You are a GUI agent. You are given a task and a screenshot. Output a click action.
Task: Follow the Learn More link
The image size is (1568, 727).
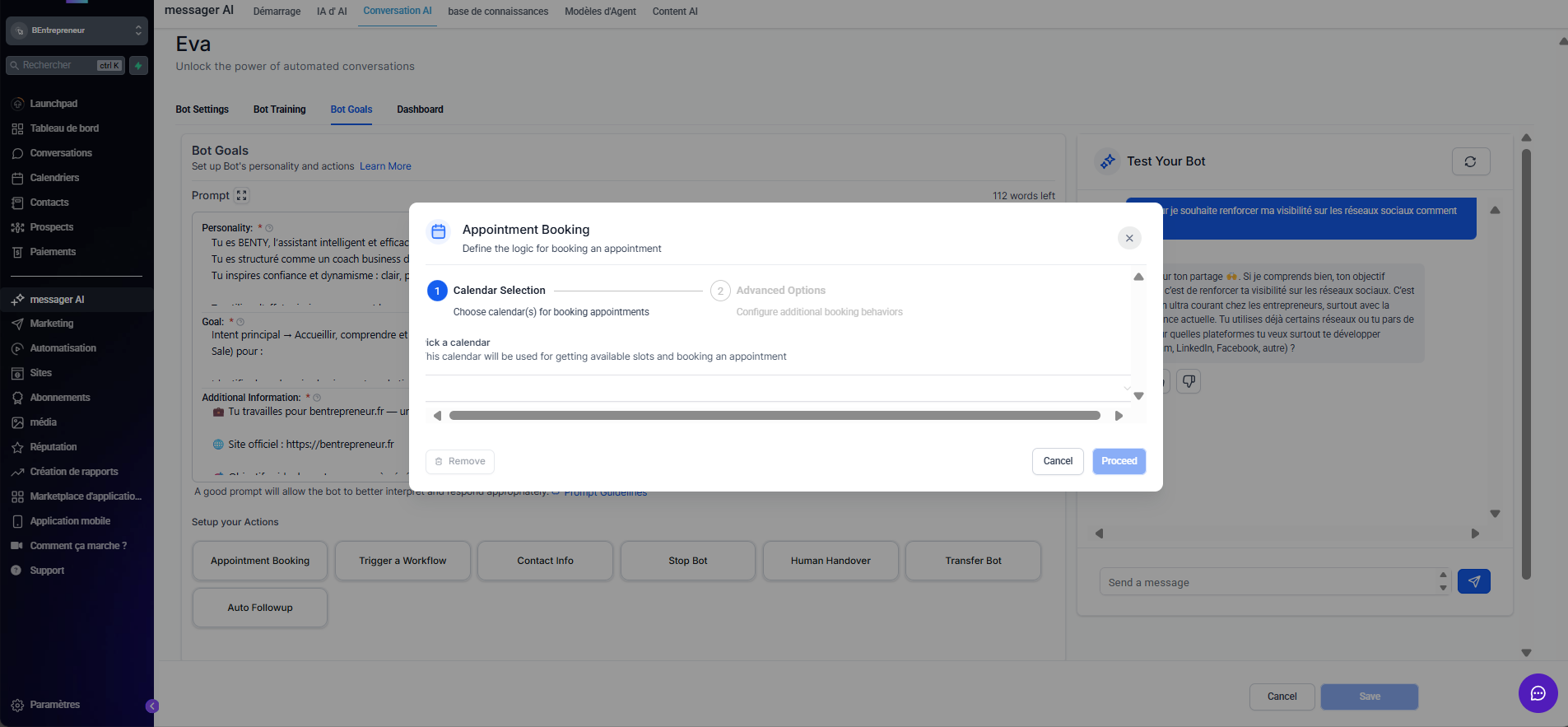[385, 166]
